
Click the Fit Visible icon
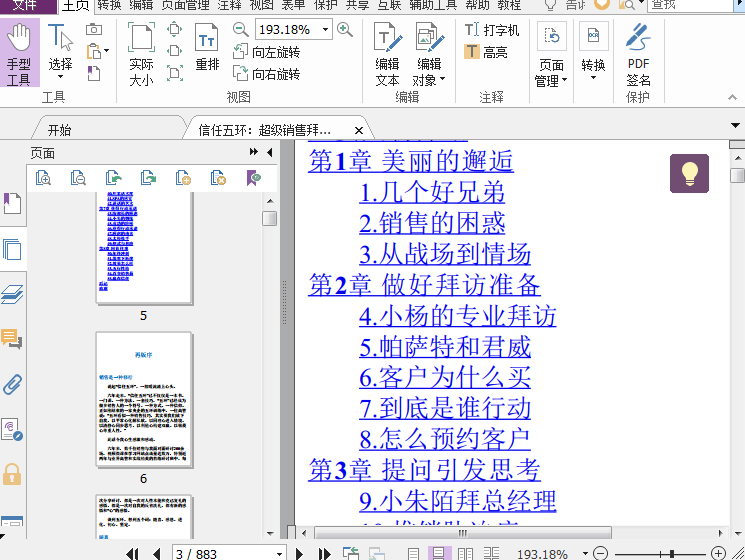coord(174,73)
